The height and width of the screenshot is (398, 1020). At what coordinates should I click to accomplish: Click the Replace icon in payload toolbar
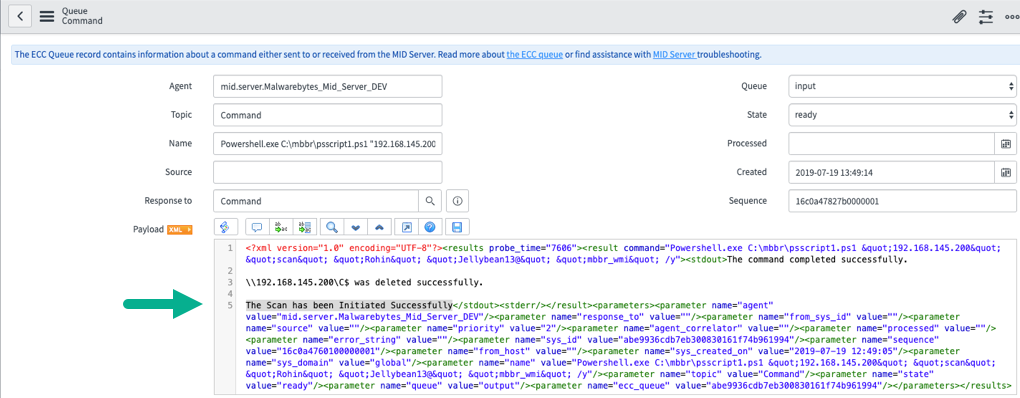pos(280,228)
